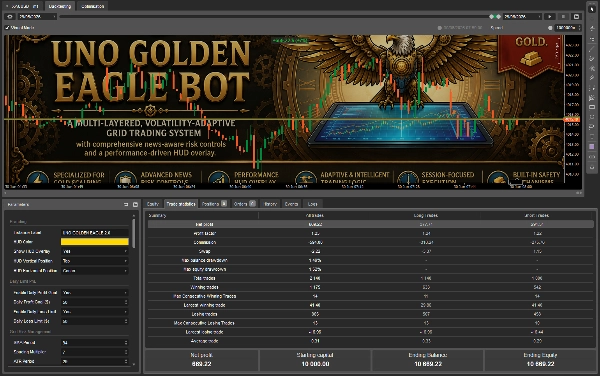Open the HUD Horizontal Position dropdown
Viewport: 600px width, 376px height.
(x=95, y=270)
